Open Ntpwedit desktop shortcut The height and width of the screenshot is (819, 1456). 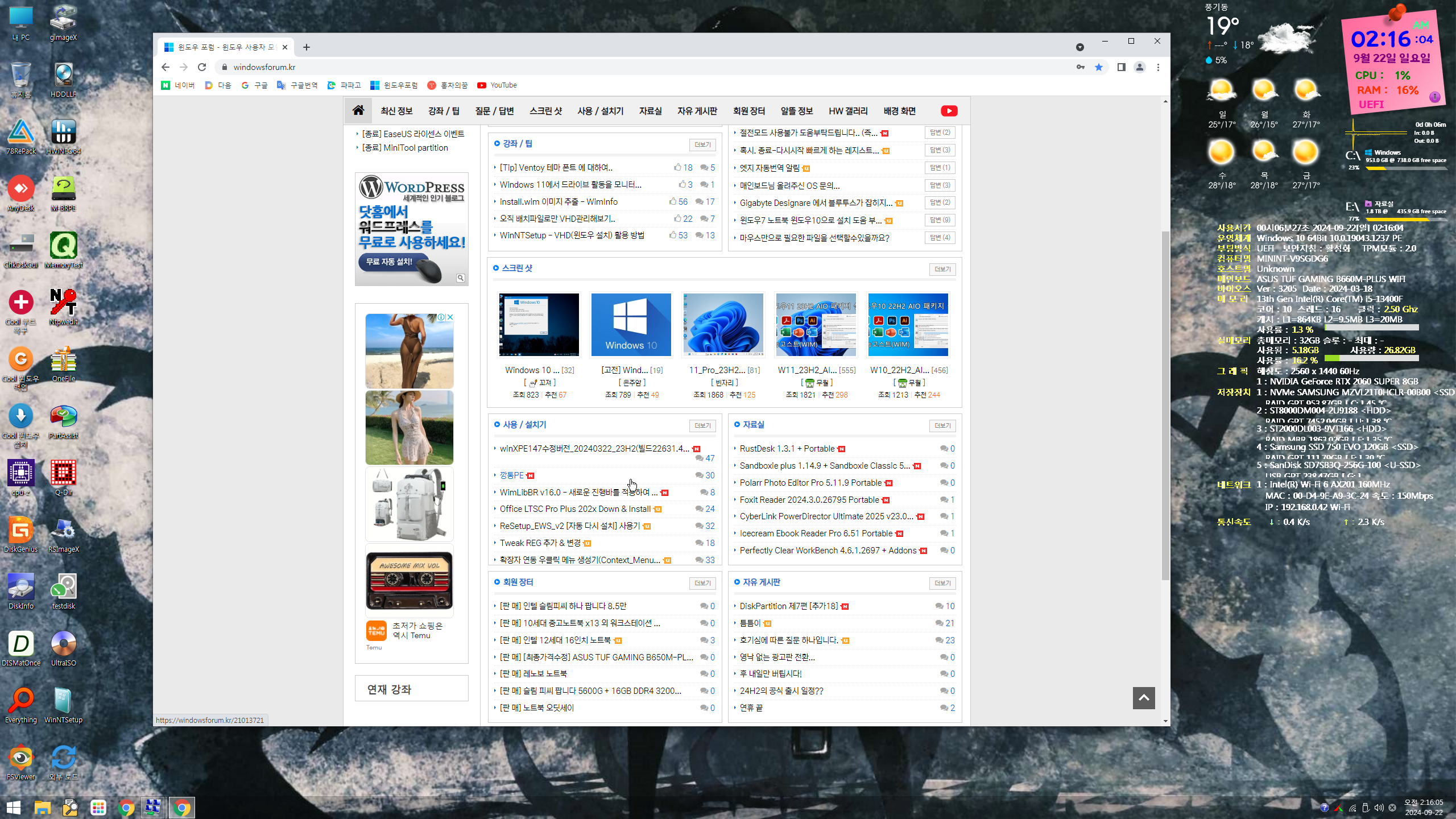click(x=63, y=307)
